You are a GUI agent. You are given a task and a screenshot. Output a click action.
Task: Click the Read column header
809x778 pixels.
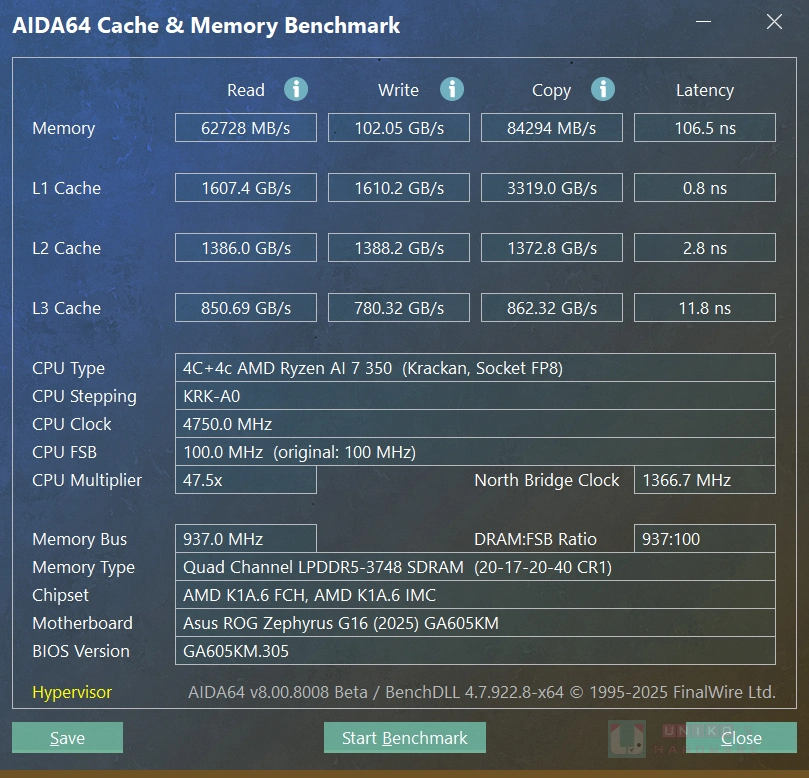click(x=246, y=90)
